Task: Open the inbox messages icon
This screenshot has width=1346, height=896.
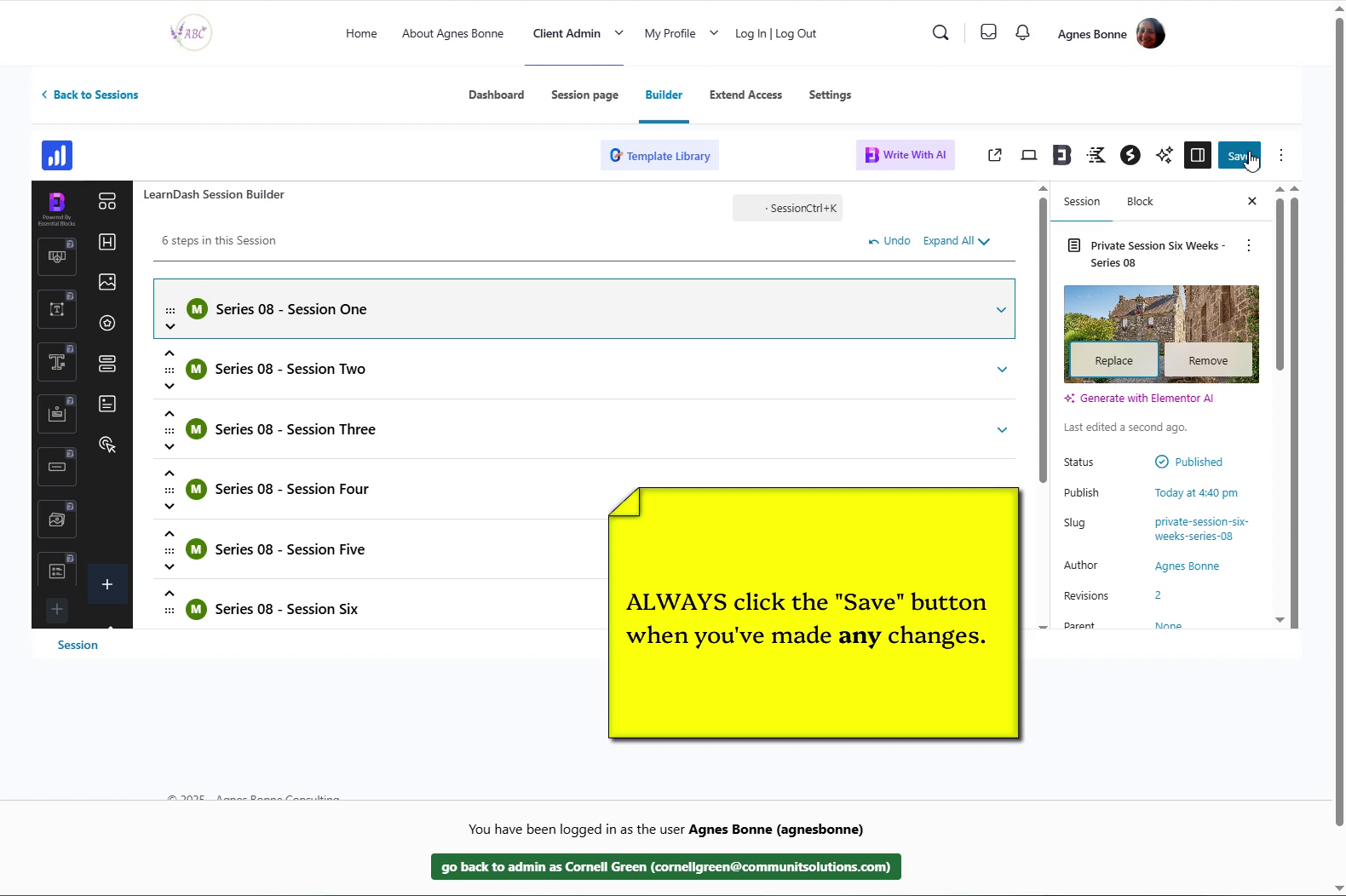Action: [988, 33]
